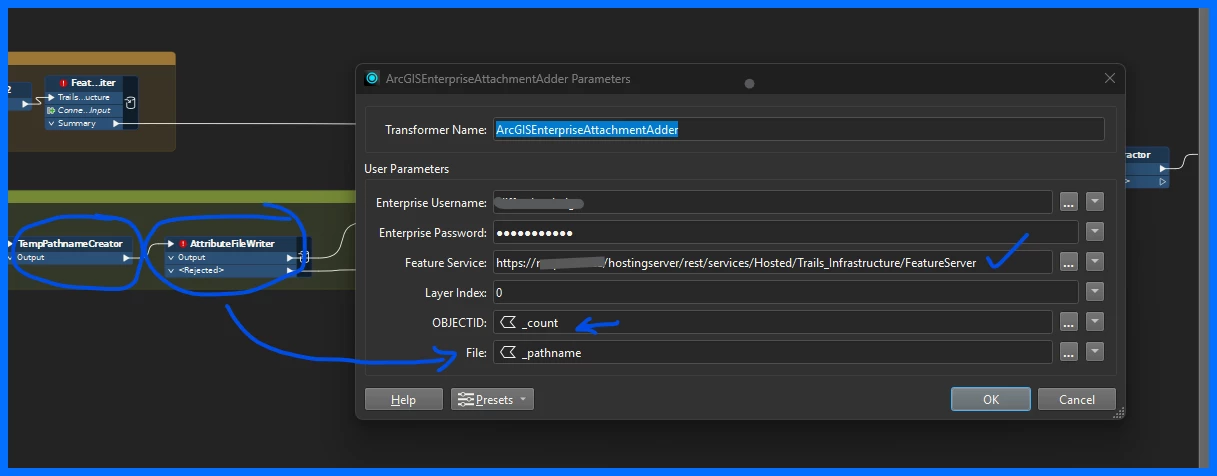Click the Summary port output arrow
The image size is (1217, 476).
(117, 123)
